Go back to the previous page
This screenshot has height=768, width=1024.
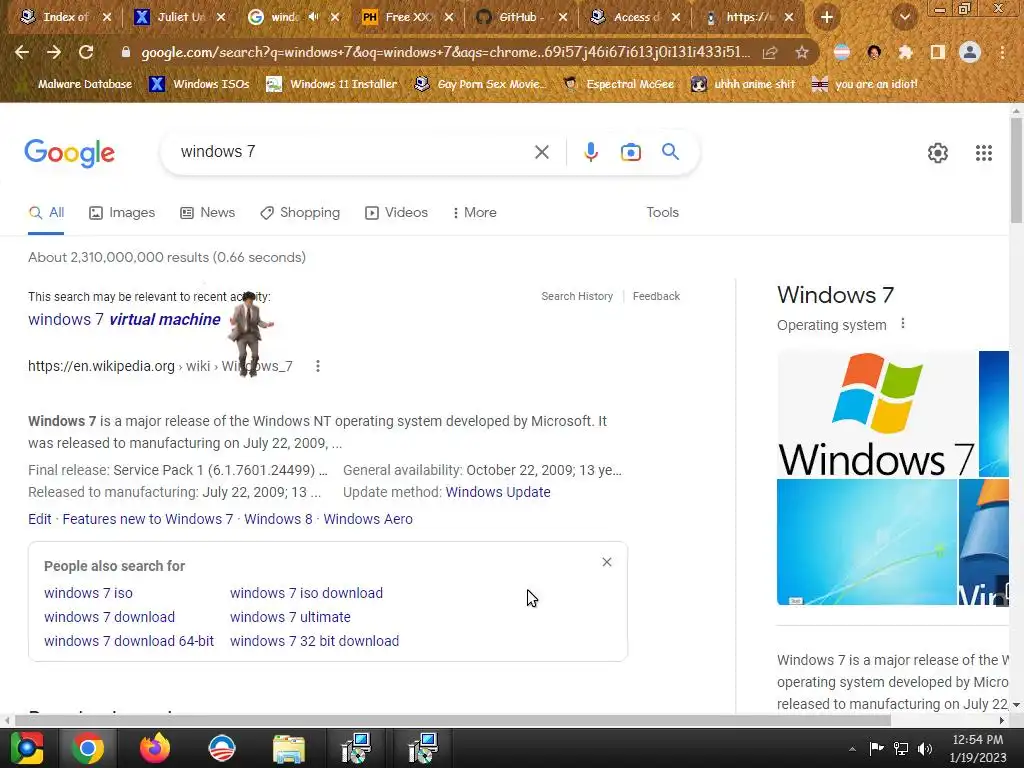click(x=22, y=52)
